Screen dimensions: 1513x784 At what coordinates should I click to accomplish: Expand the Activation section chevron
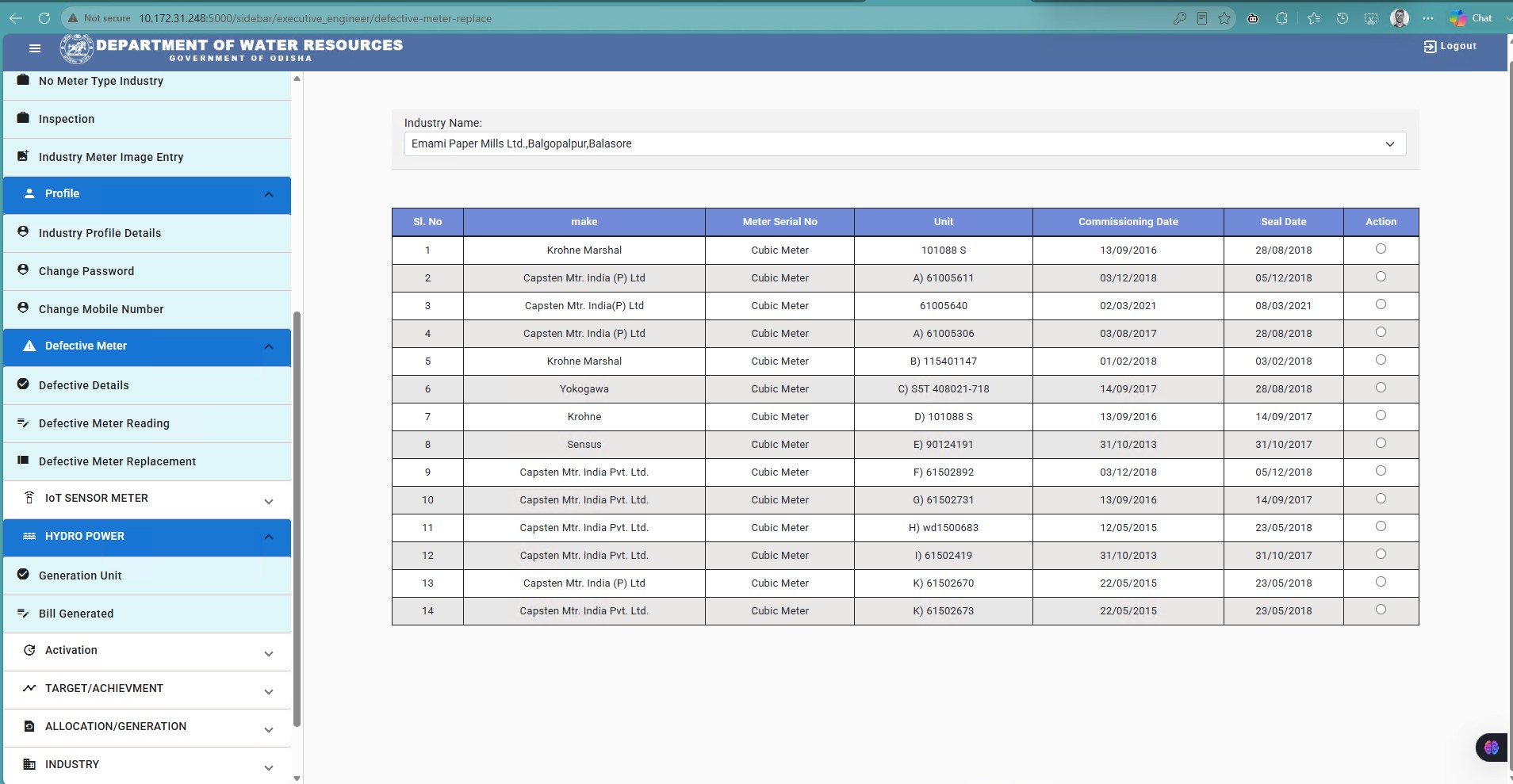[269, 654]
